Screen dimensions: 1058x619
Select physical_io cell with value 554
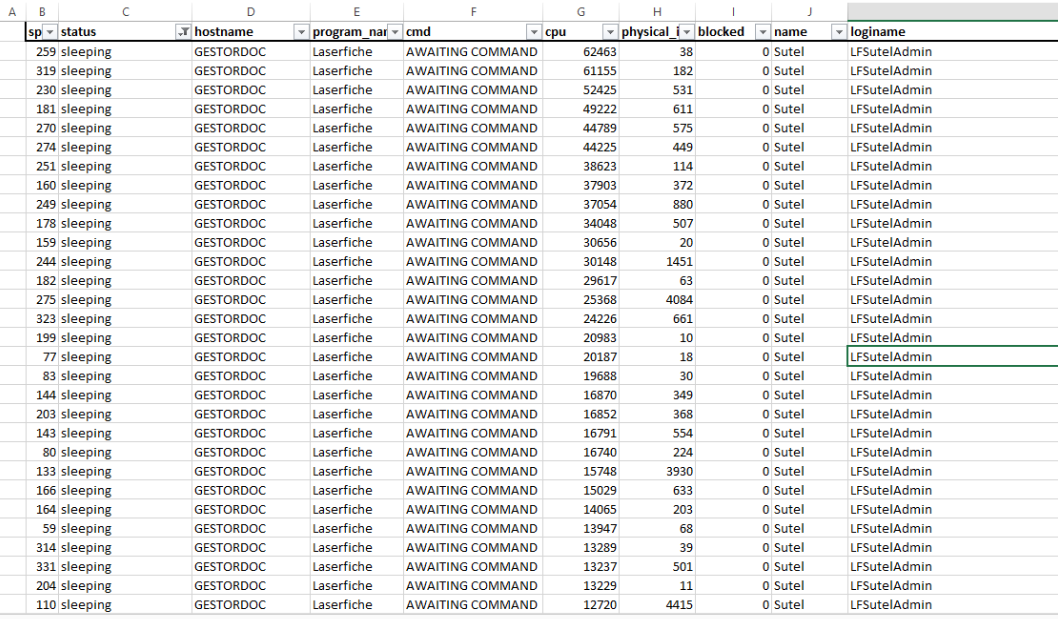tap(657, 433)
